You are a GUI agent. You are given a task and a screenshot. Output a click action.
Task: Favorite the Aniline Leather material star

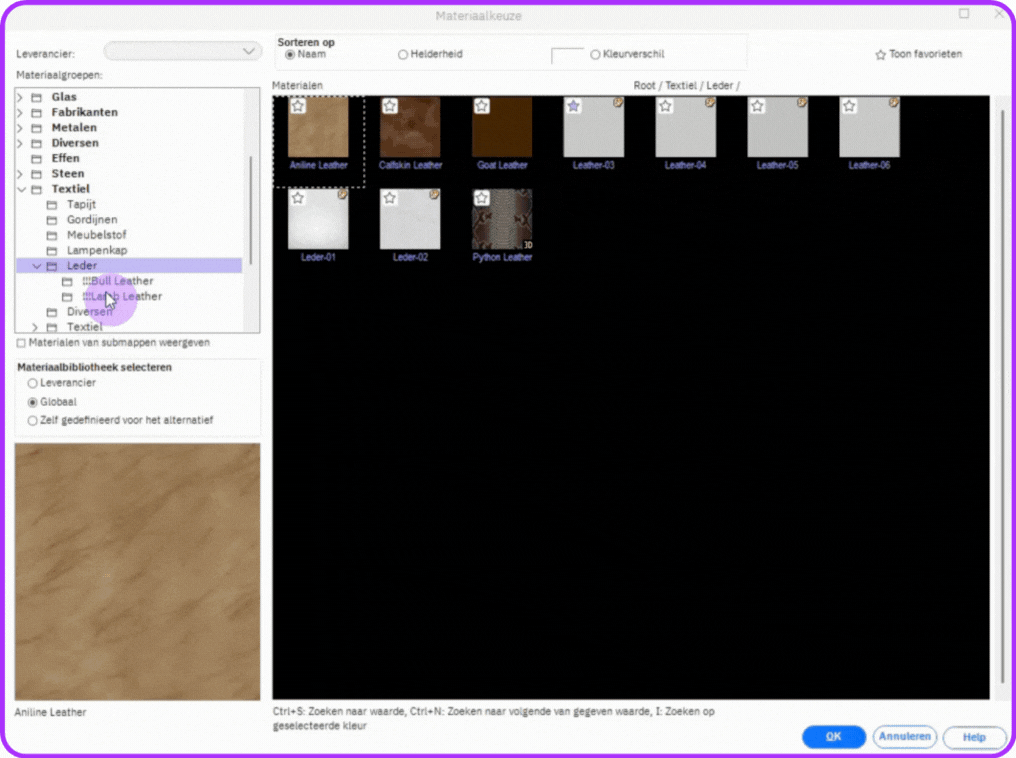coord(298,106)
